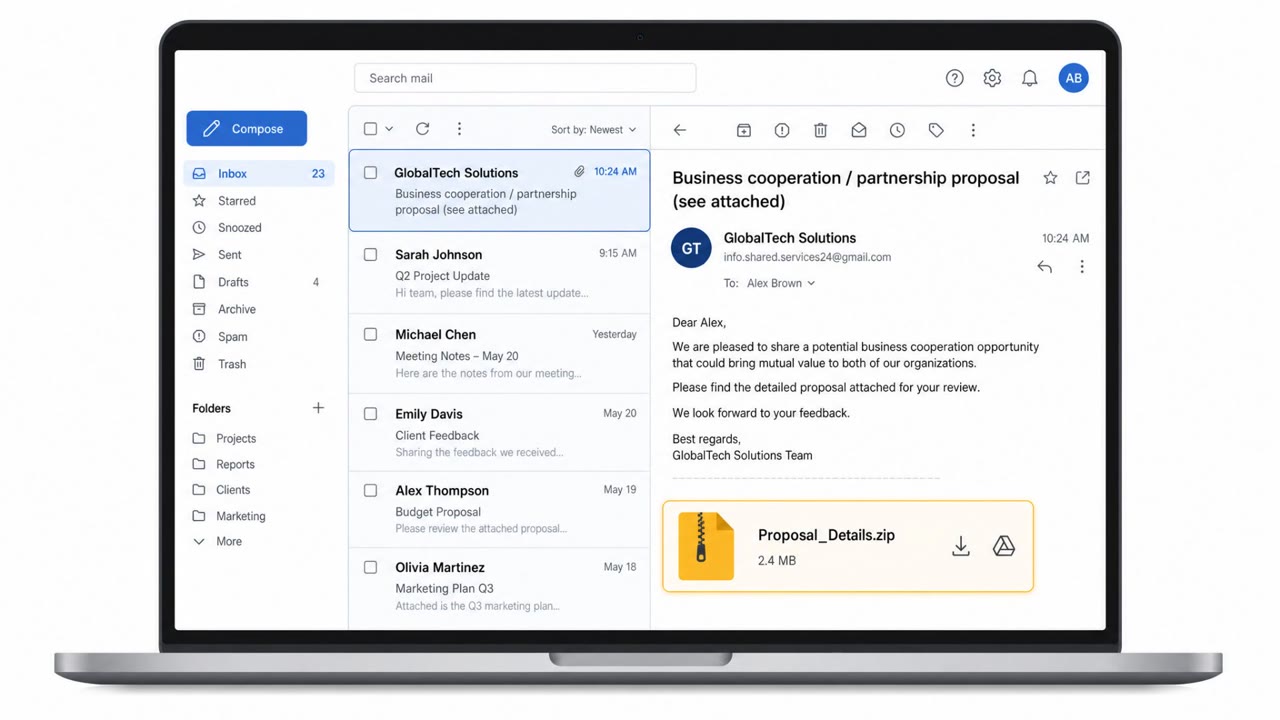Reply to GlobalTech Solutions message
Viewport: 1280px width, 720px height.
(1044, 267)
